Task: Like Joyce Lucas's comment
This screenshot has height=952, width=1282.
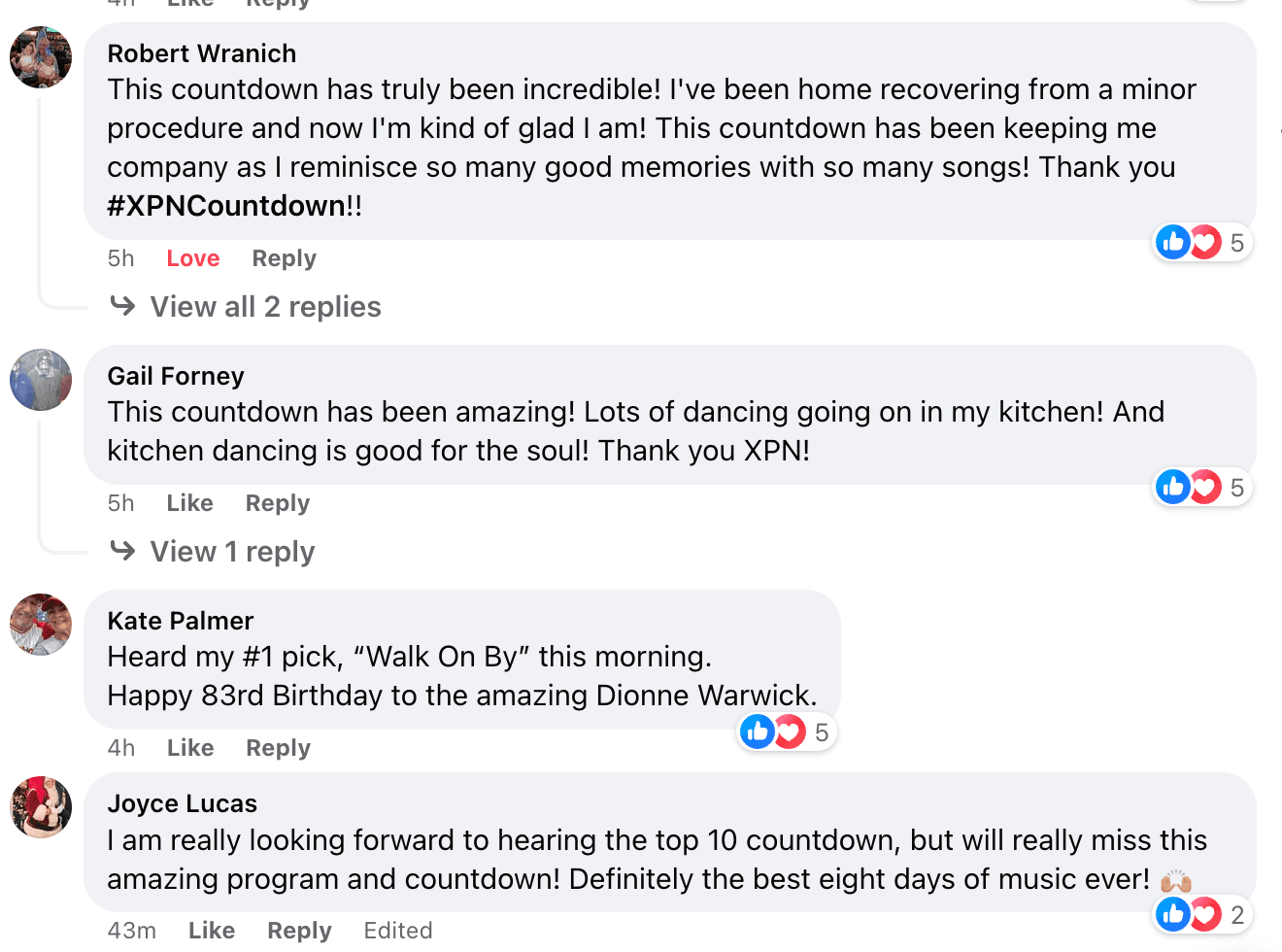Action: pos(211,931)
